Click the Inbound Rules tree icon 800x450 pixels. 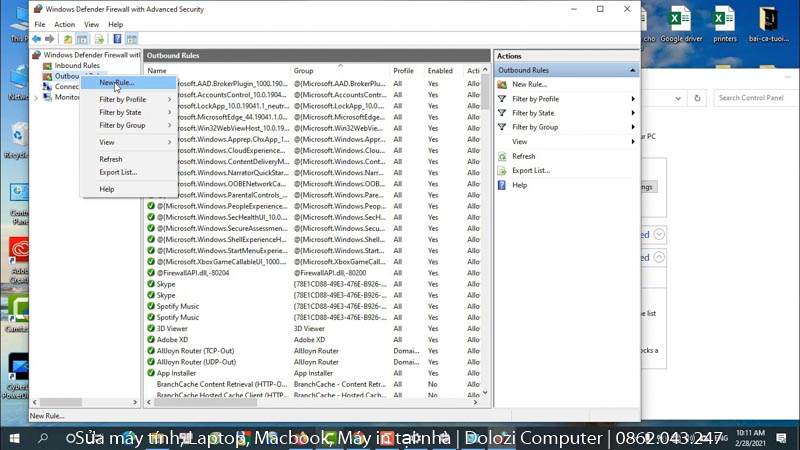pyautogui.click(x=48, y=66)
